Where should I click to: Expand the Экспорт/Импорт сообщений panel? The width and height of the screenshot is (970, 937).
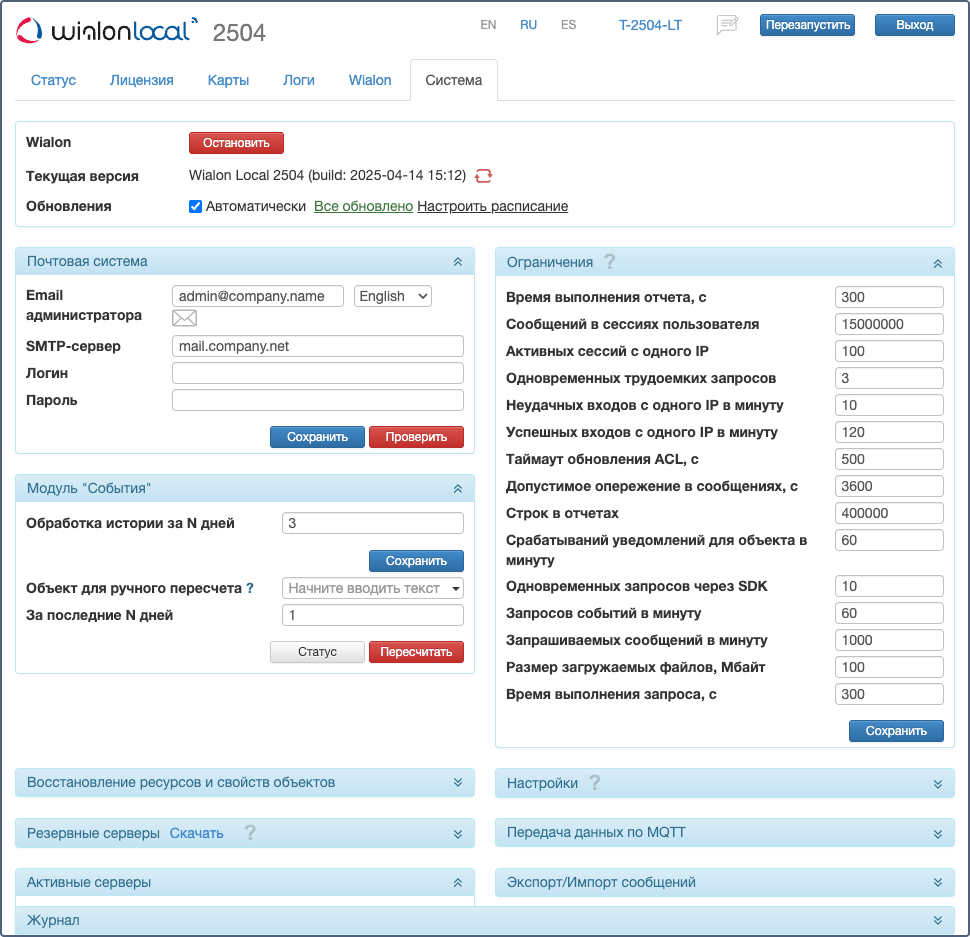938,883
